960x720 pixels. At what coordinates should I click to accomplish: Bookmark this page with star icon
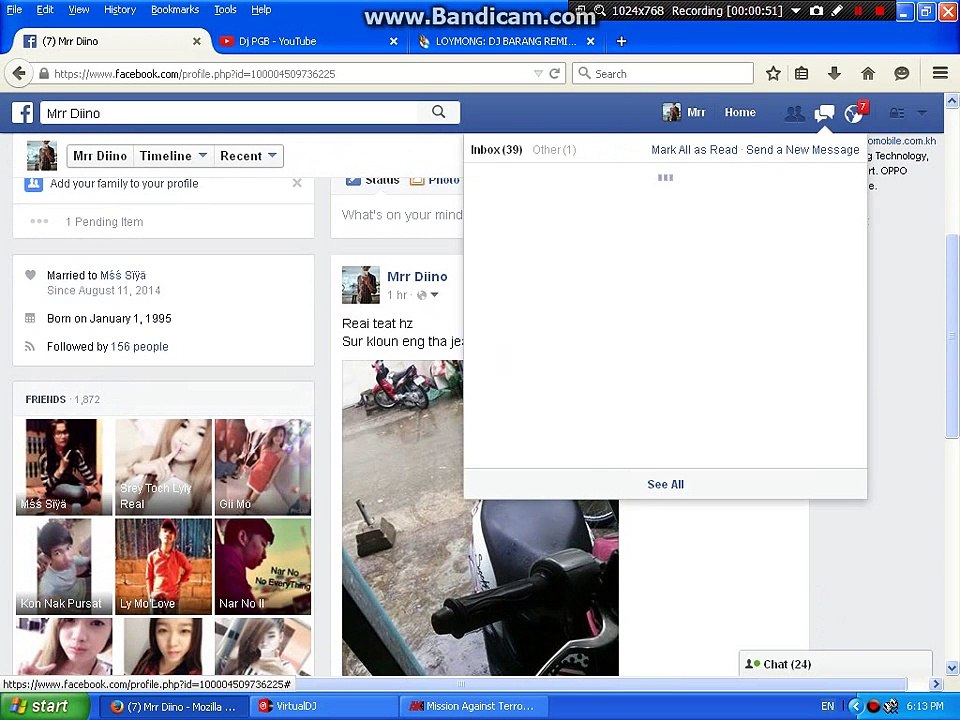coord(773,73)
